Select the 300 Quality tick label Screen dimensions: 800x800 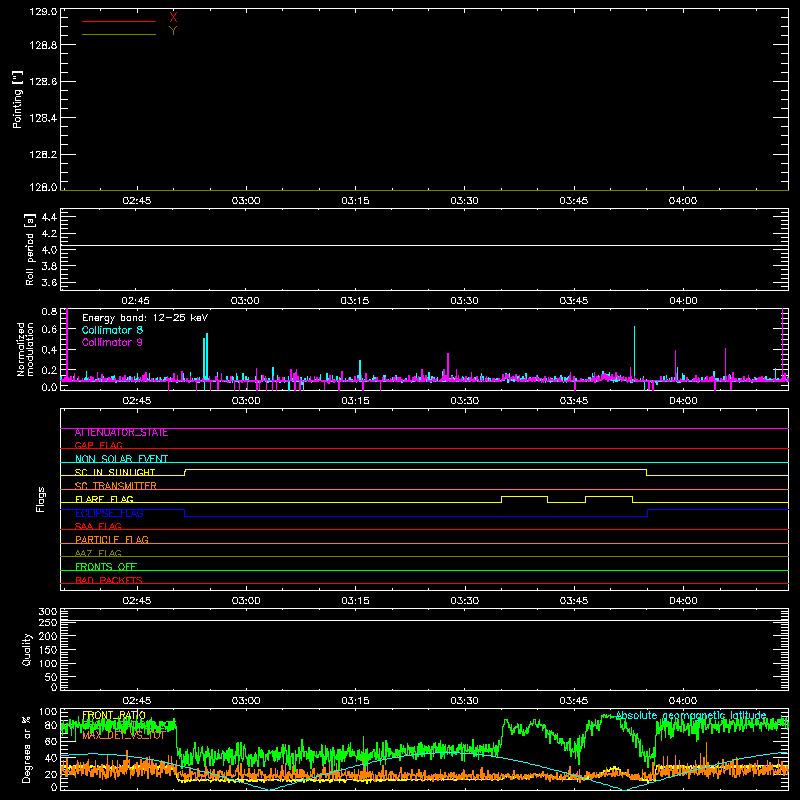[48, 611]
